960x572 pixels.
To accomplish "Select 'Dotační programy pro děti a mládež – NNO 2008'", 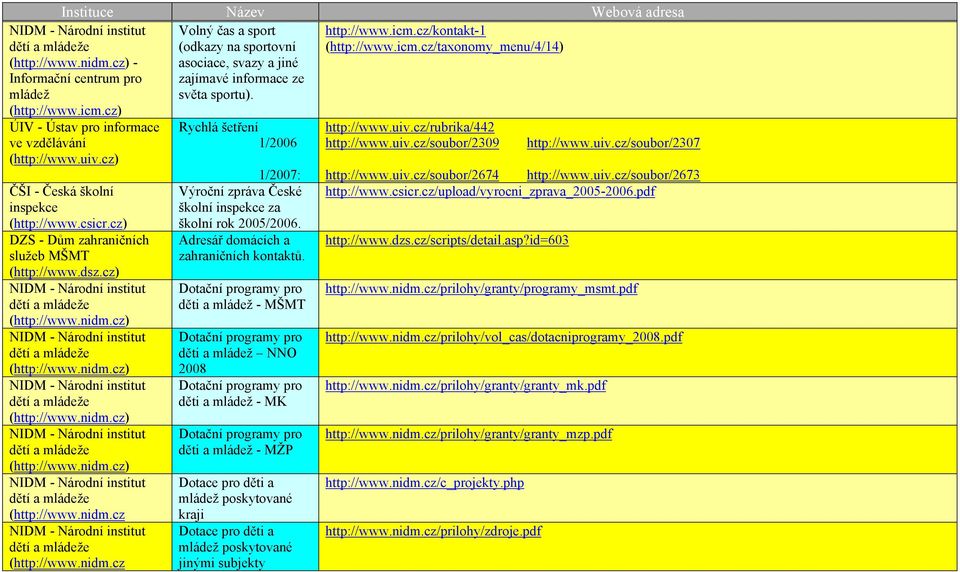I will tap(245, 353).
